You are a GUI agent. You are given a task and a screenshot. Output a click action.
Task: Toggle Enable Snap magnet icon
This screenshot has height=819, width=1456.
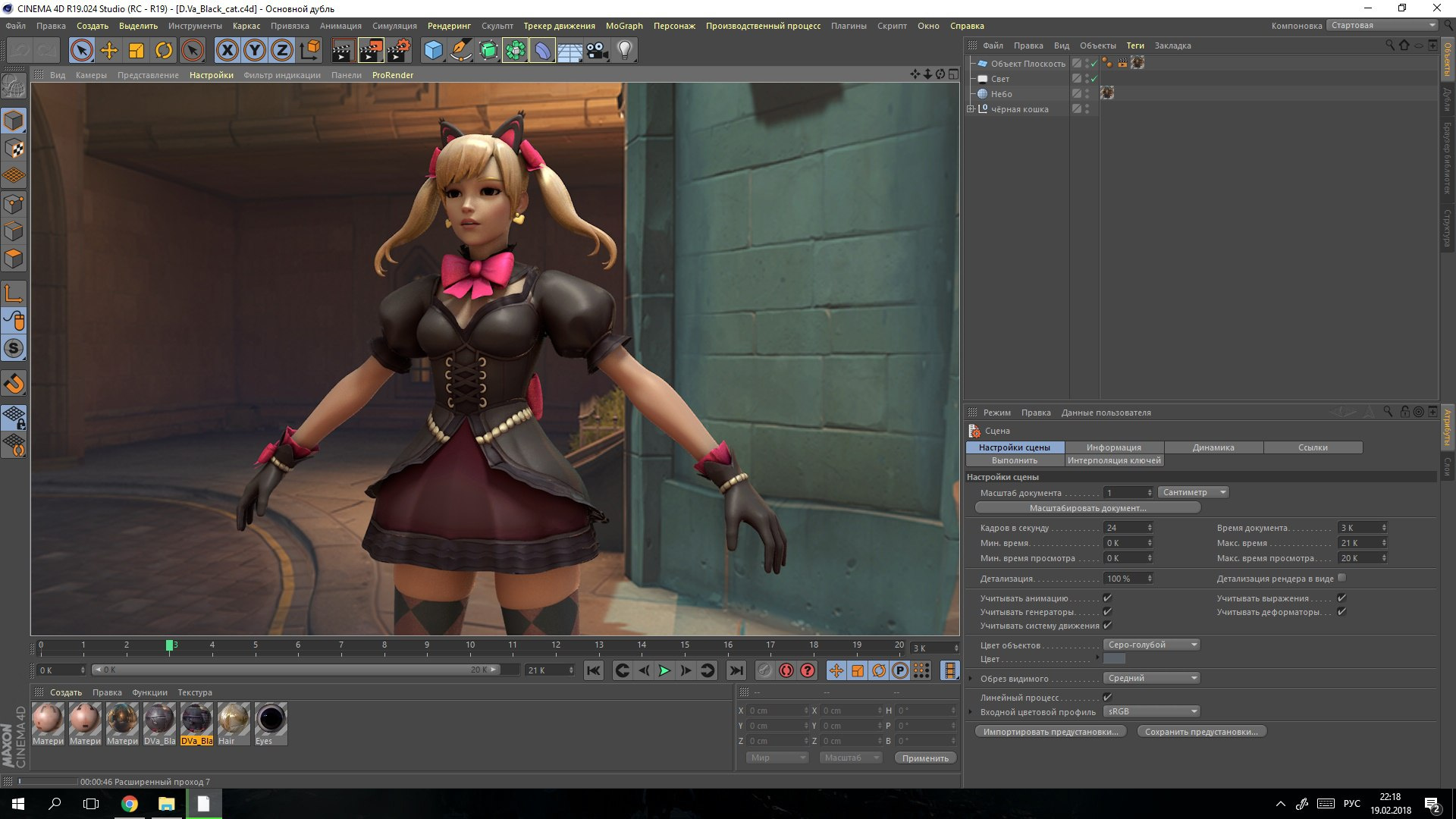14,384
